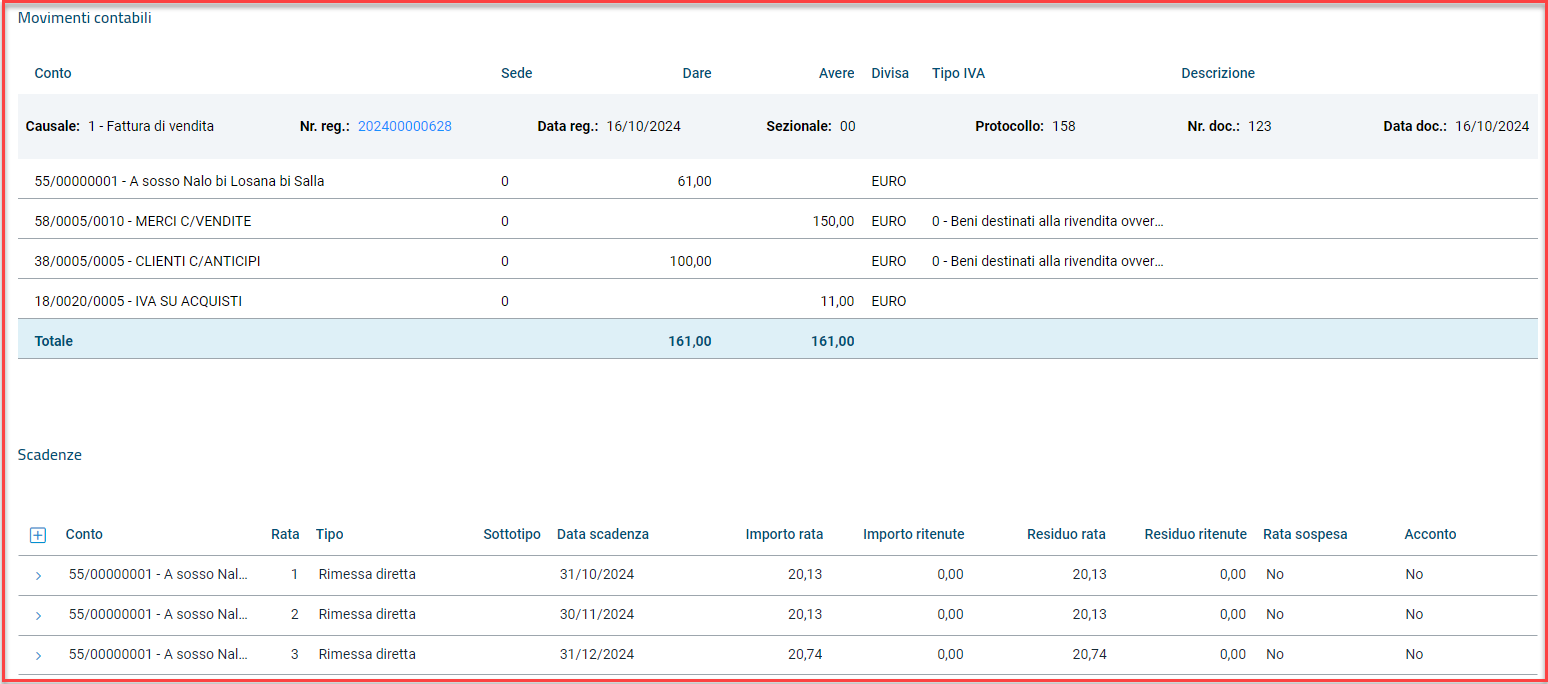Expand the rata 1 row due 31/10/2024

tap(38, 575)
